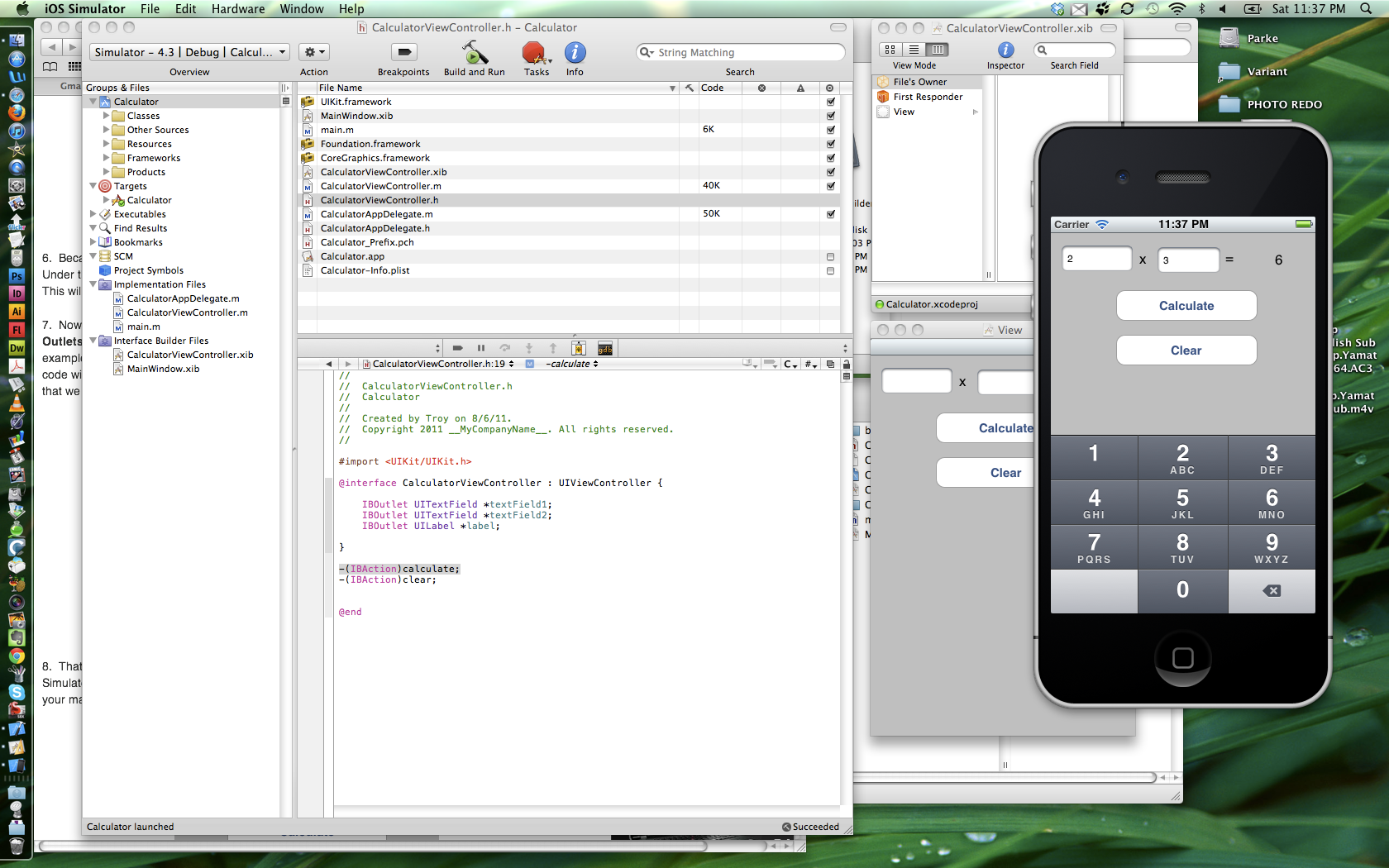Open the debugger window spray-can icon
Image resolution: width=1389 pixels, height=868 pixels.
pyautogui.click(x=579, y=349)
